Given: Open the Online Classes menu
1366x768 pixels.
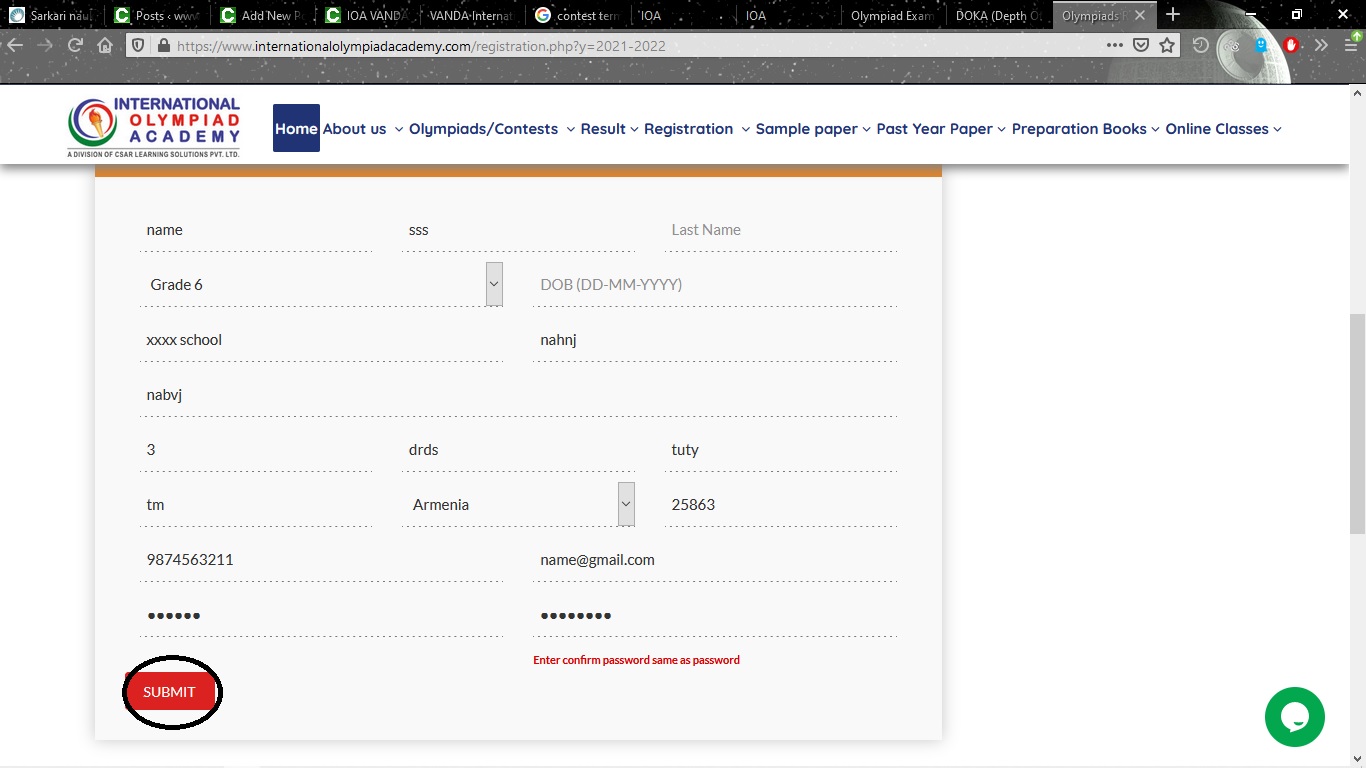Looking at the screenshot, I should coord(1223,129).
